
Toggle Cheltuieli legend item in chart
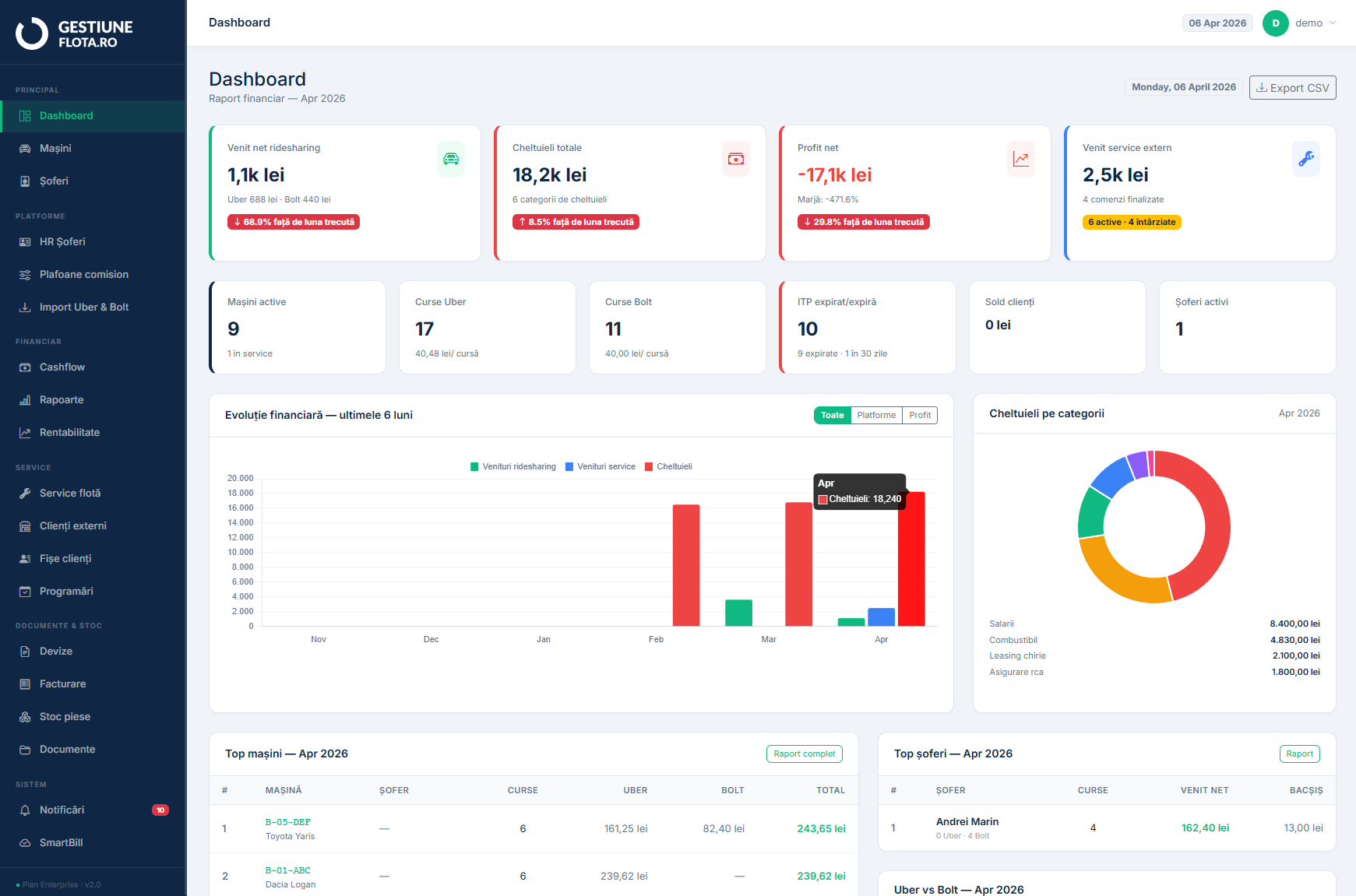(668, 467)
